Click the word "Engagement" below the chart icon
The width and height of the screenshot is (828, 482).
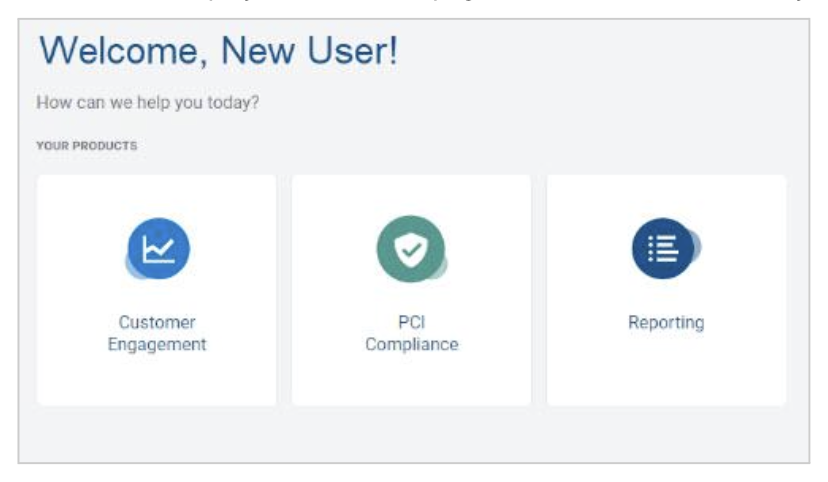click(x=157, y=345)
